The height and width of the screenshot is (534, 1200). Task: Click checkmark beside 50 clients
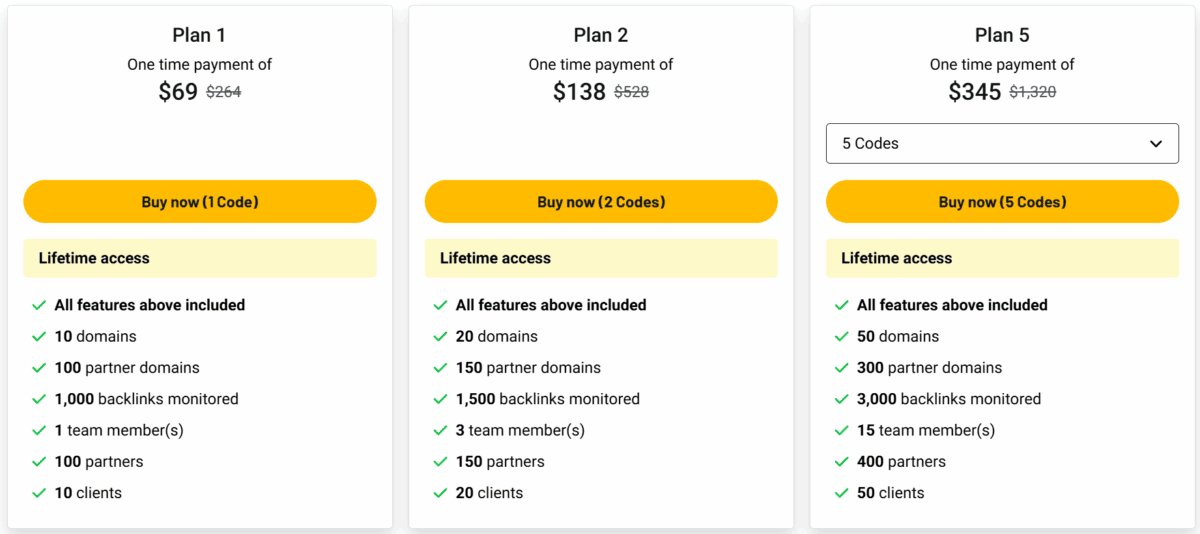(841, 493)
